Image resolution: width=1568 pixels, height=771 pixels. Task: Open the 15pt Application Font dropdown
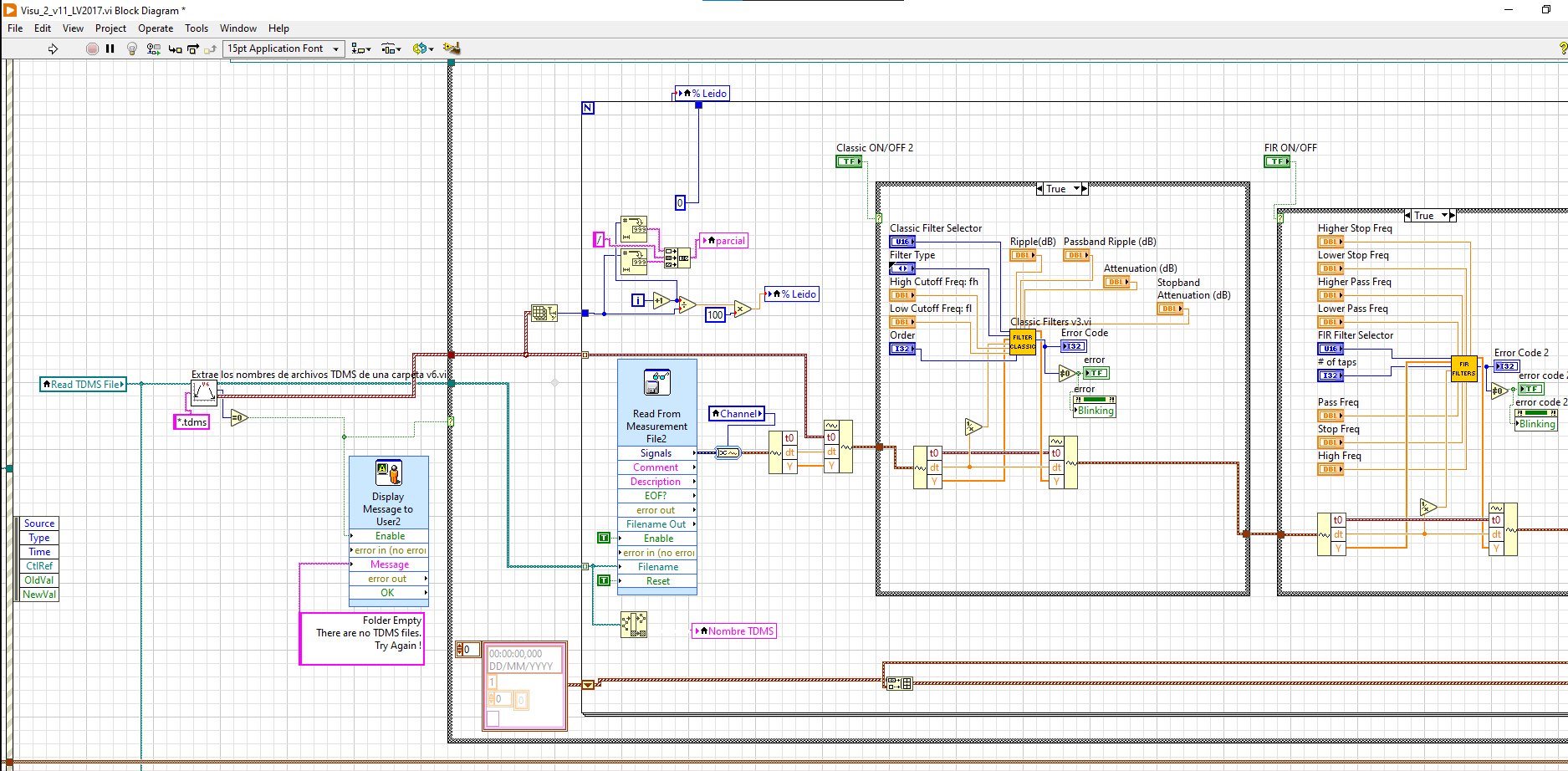click(x=284, y=49)
